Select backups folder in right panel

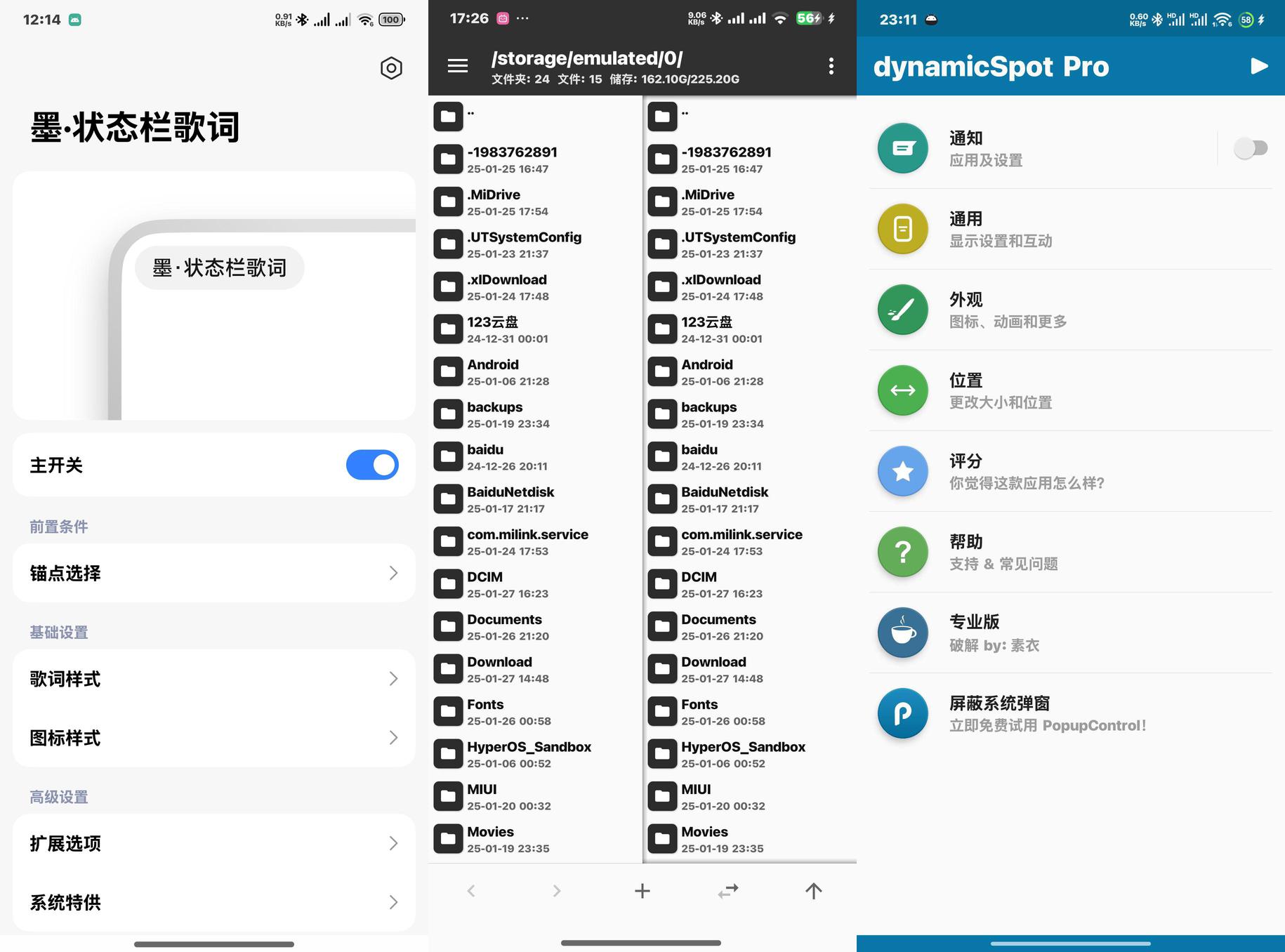click(x=750, y=414)
